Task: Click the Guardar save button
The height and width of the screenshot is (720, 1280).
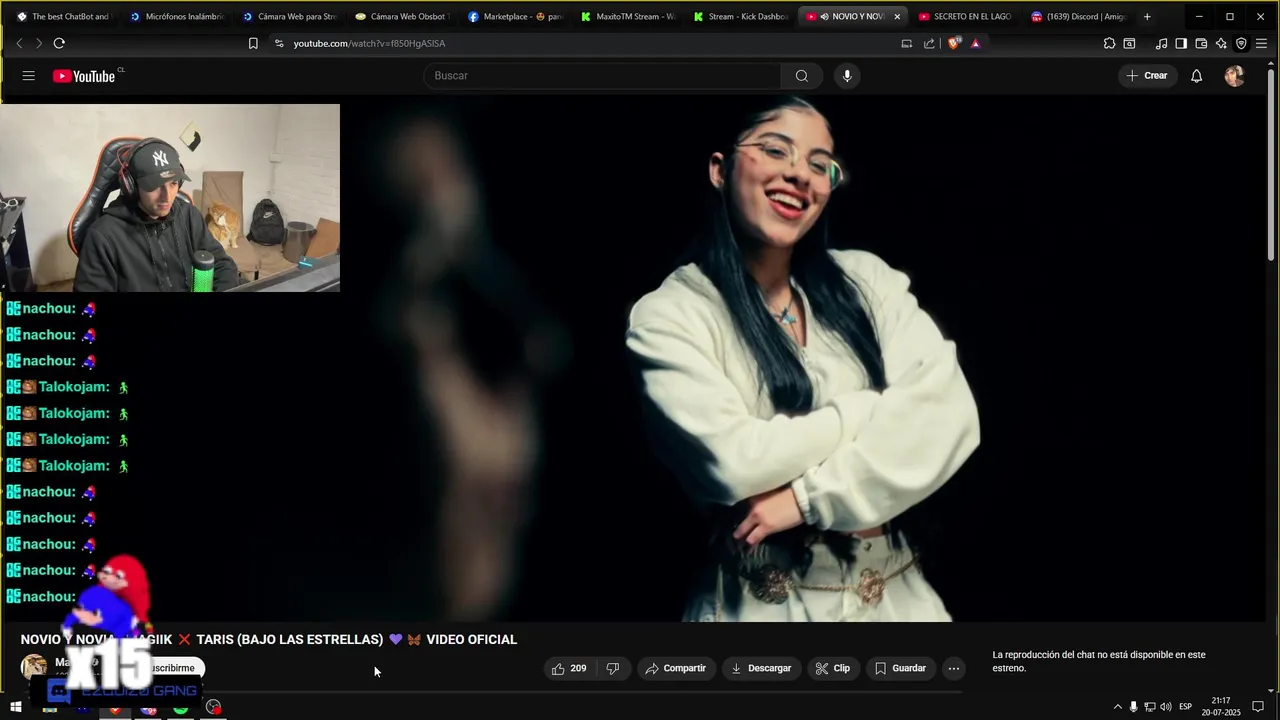Action: coord(900,668)
